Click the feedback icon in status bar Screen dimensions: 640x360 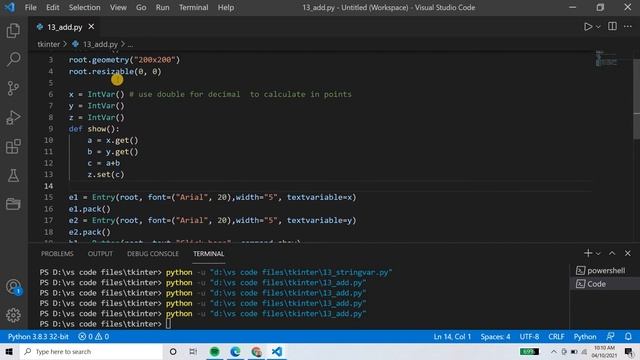tap(611, 337)
